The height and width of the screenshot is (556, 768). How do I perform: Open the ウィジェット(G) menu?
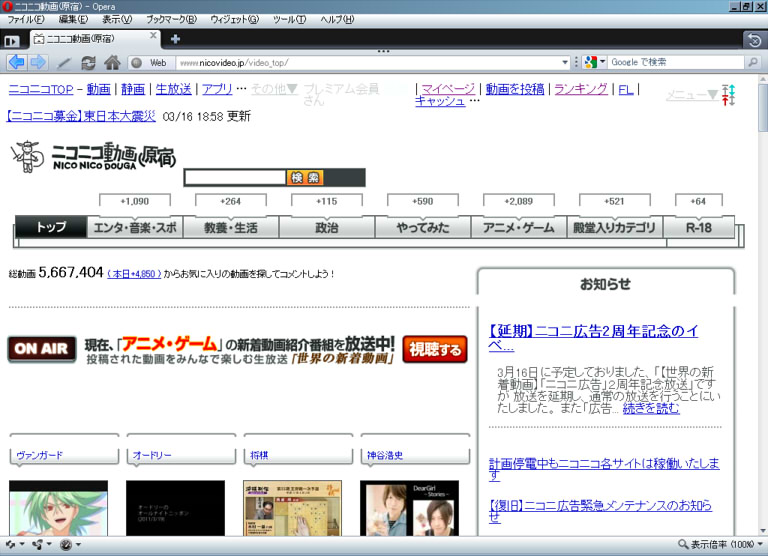pyautogui.click(x=234, y=20)
